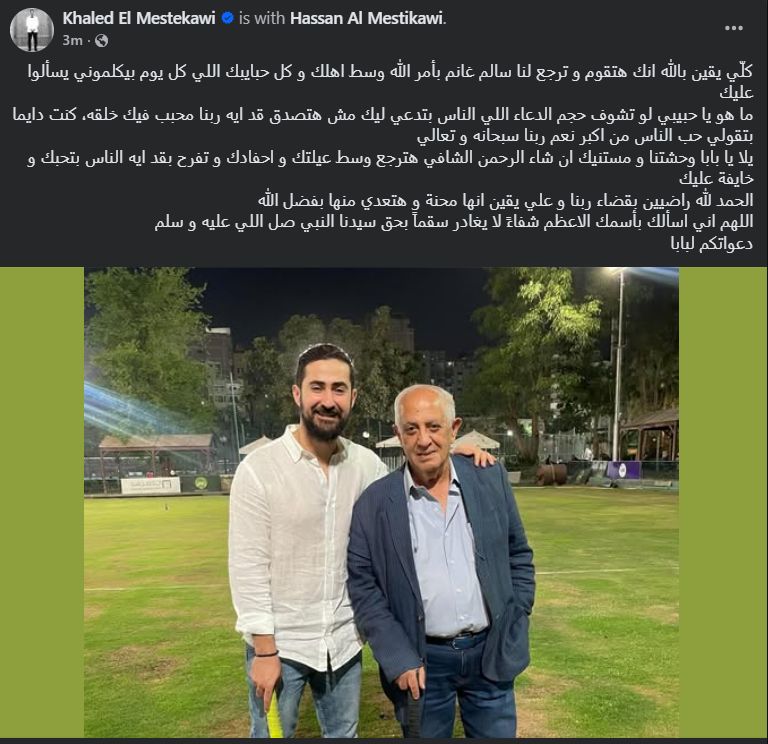
Task: Click the Arabic line starting "الحمد لله"
Action: [x=505, y=200]
